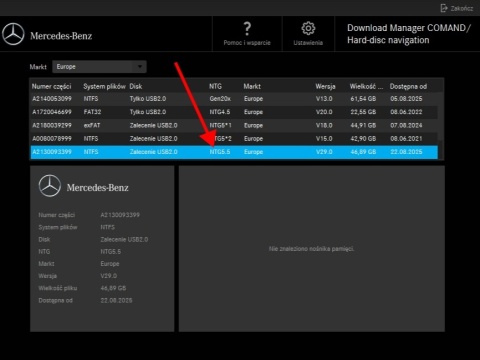Click date 05.08.2025 cell
480x360 pixels.
406,99
